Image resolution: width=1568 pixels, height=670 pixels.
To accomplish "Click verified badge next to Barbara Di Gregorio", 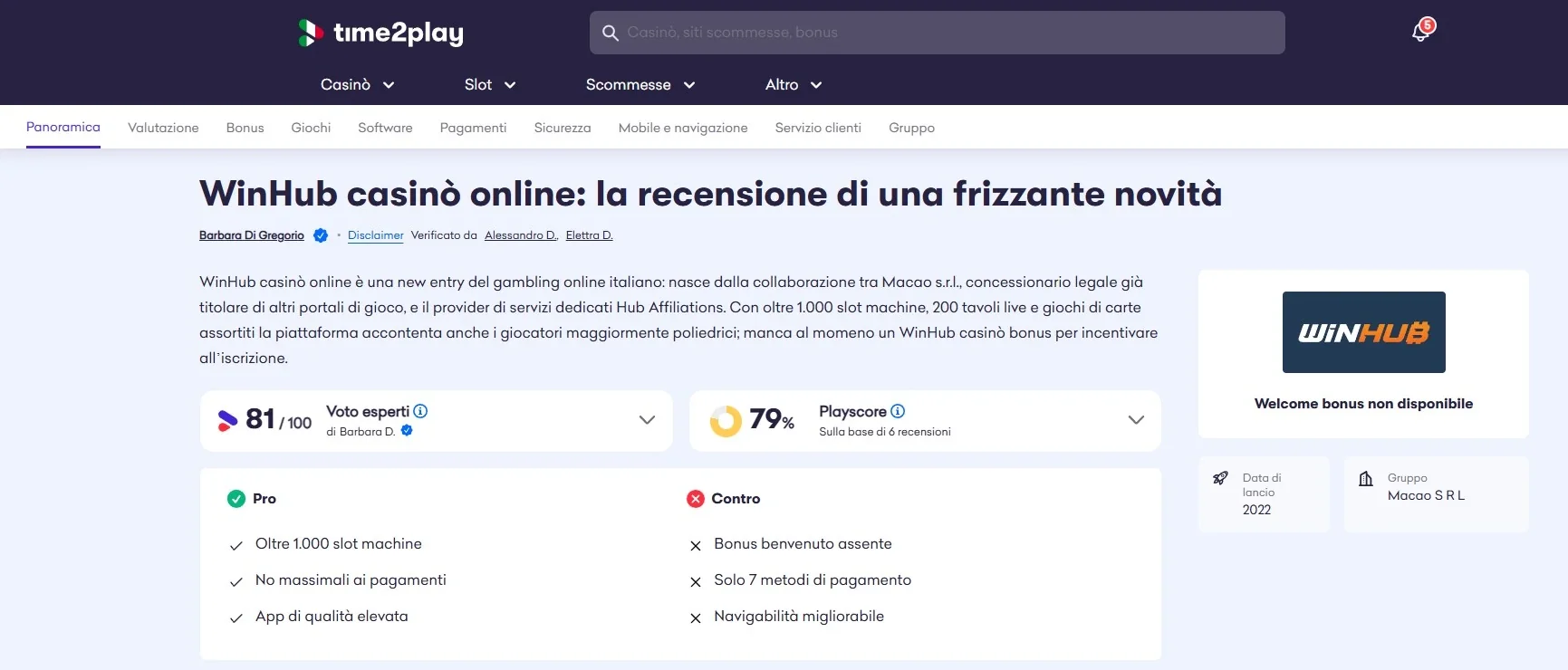I will (x=321, y=235).
